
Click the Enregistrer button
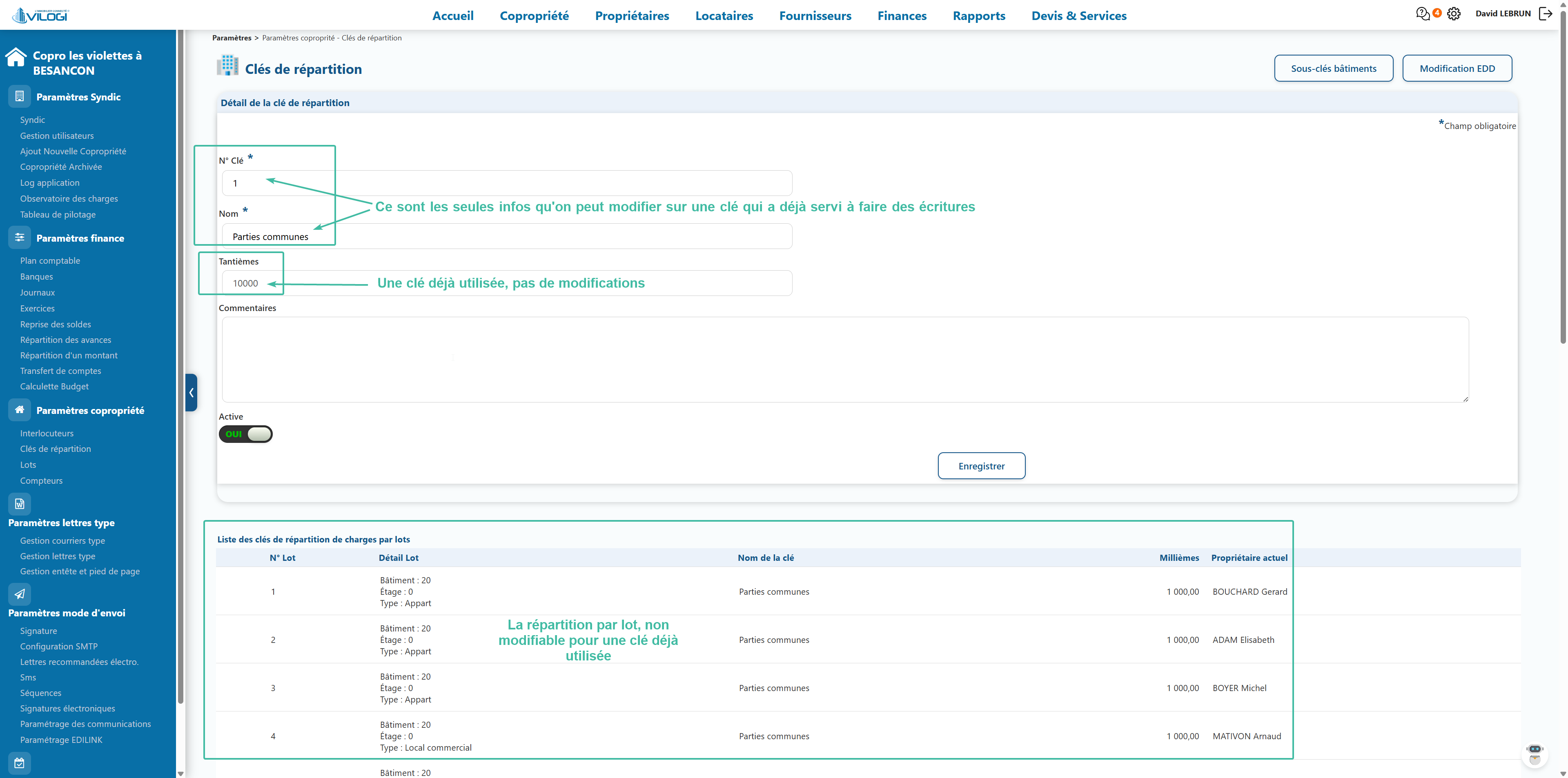point(981,465)
